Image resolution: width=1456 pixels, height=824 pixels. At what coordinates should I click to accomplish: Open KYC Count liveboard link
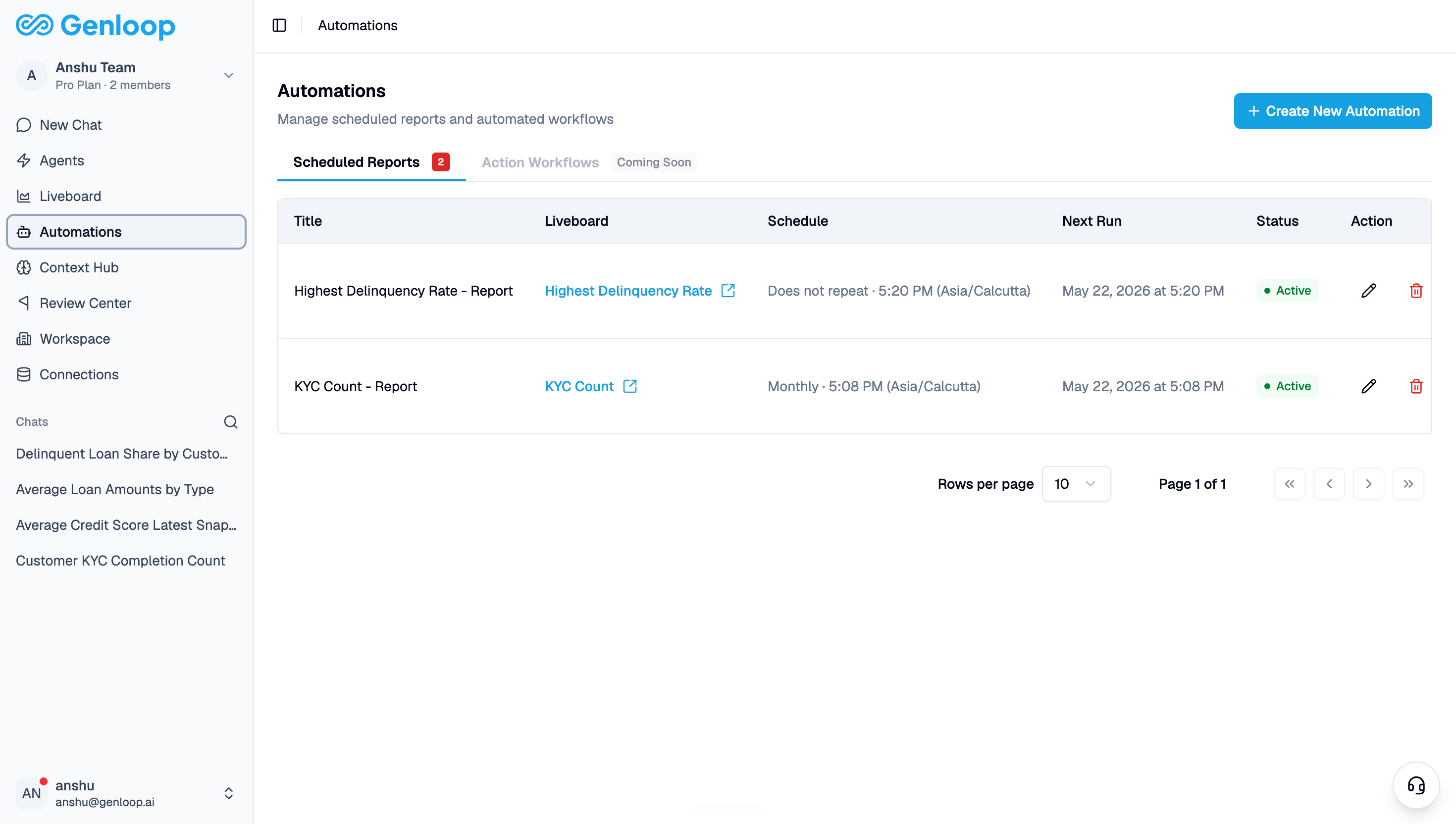[x=579, y=387]
